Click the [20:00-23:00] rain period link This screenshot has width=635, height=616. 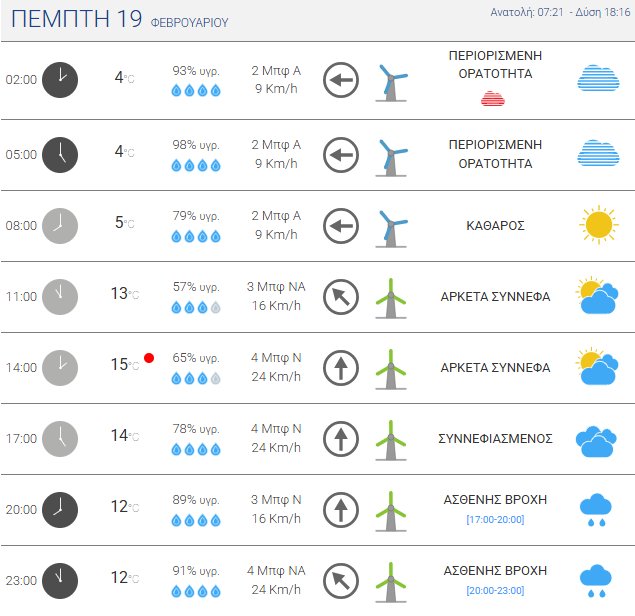click(x=495, y=590)
